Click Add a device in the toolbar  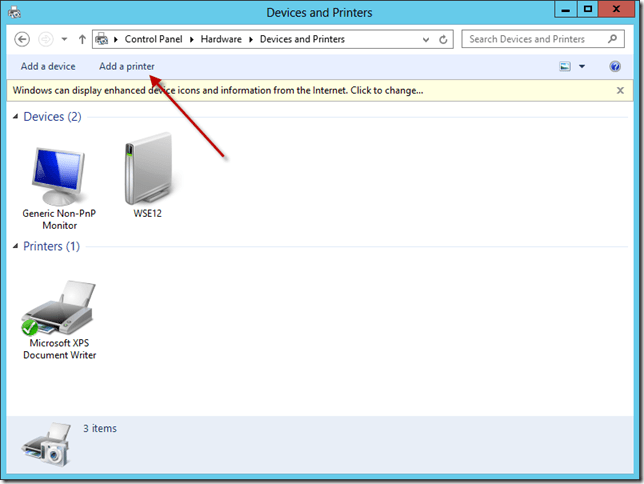point(48,66)
